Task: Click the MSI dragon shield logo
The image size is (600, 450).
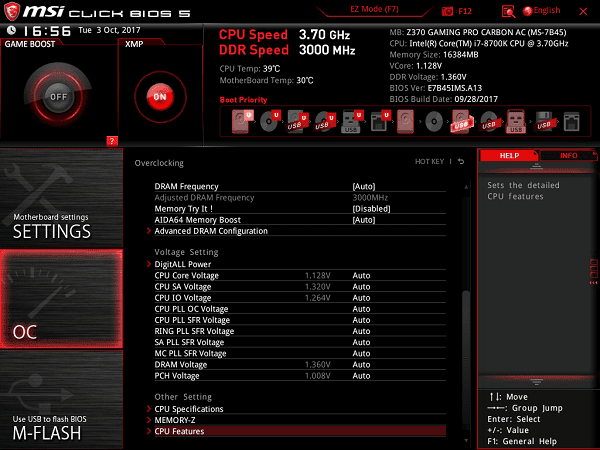Action: [x=11, y=11]
